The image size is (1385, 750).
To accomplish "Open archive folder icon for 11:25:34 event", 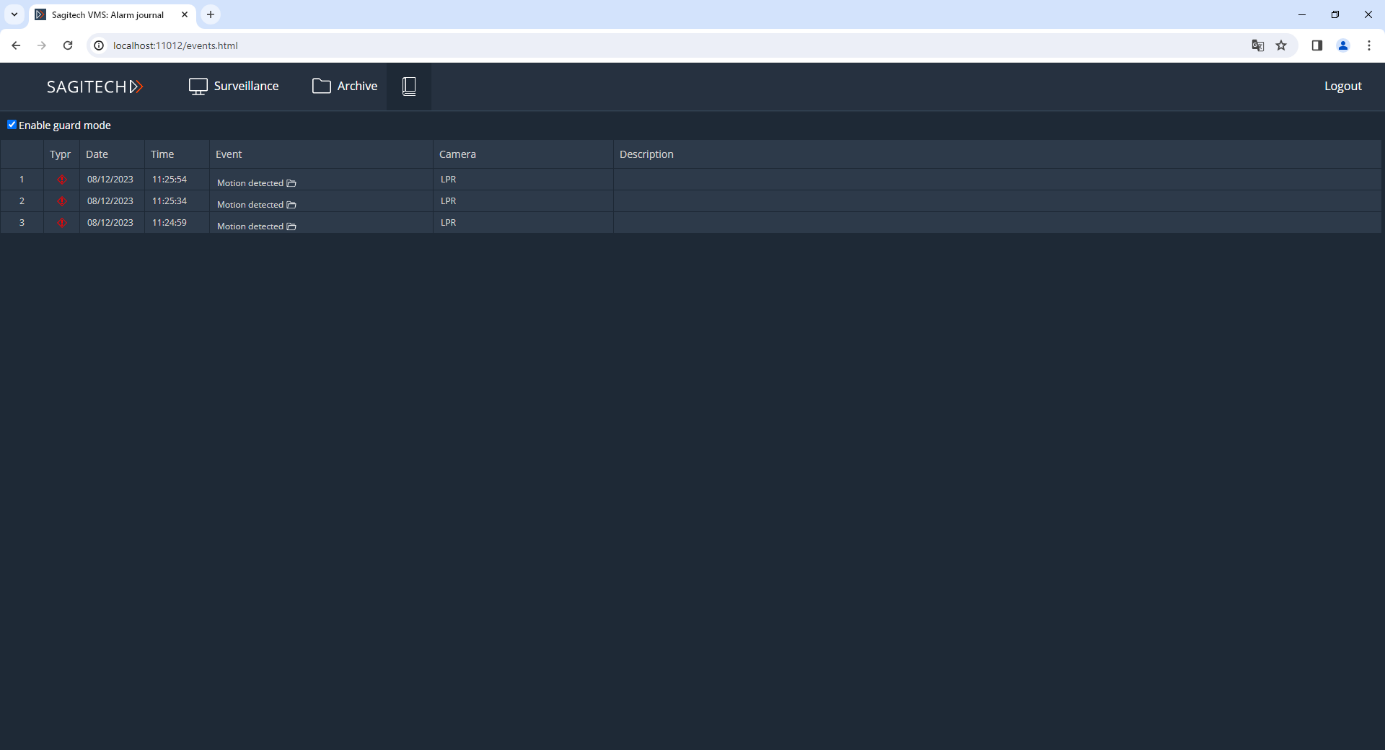I will tap(291, 205).
